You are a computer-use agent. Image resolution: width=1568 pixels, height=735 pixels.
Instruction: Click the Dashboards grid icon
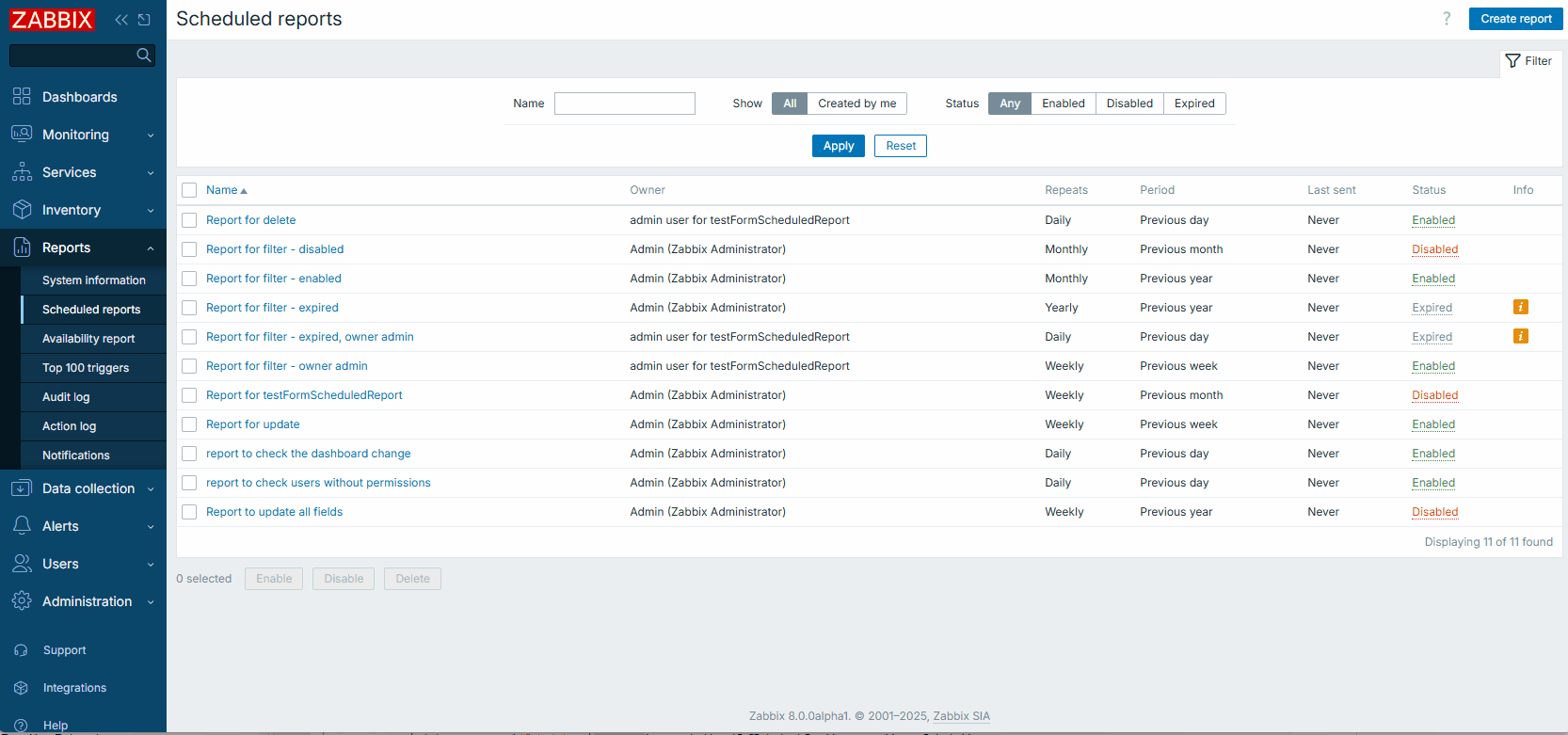click(x=22, y=97)
